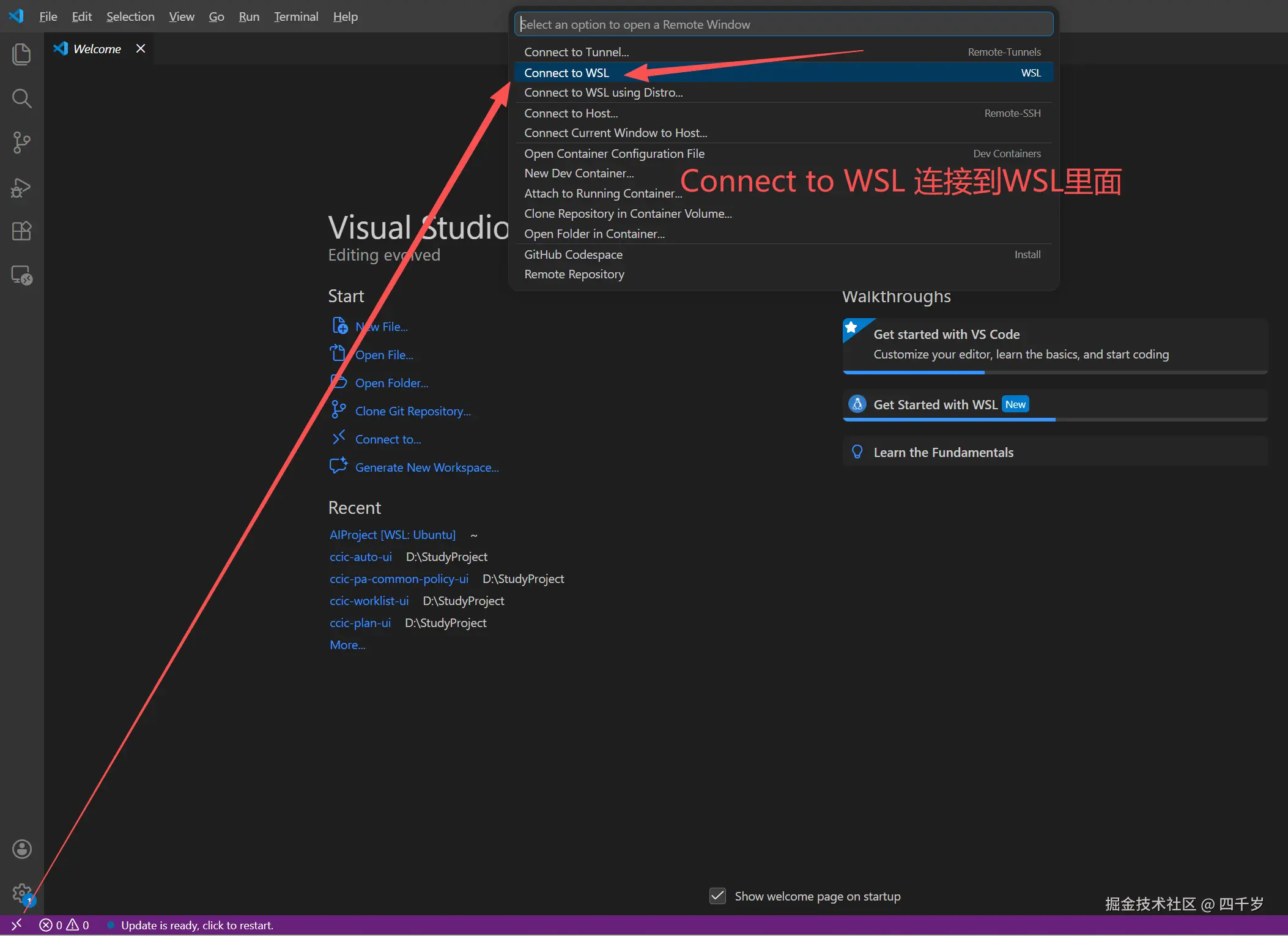
Task: Click errors and warnings status indicator
Action: pyautogui.click(x=64, y=925)
